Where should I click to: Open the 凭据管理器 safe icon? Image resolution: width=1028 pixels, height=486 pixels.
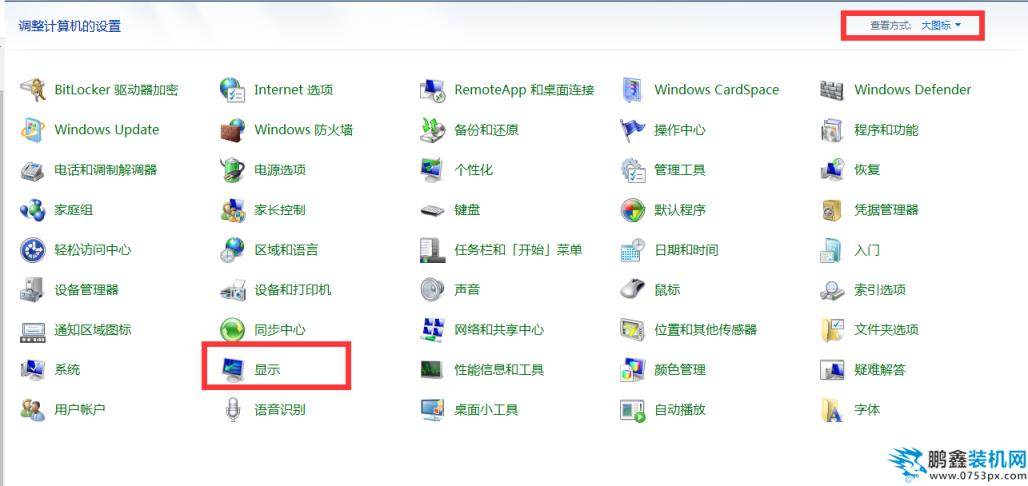pos(832,210)
